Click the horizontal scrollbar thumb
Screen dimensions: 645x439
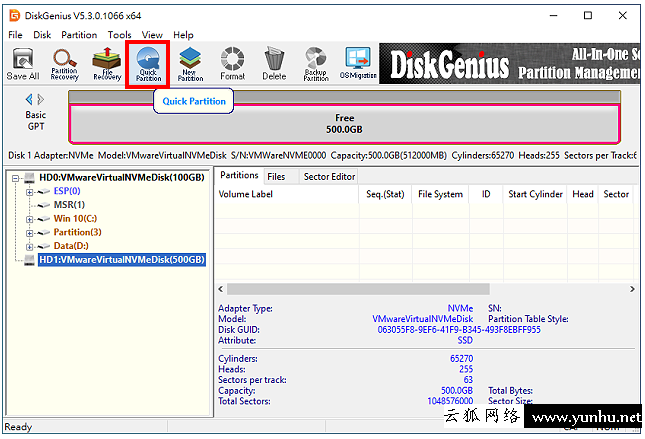tap(358, 289)
